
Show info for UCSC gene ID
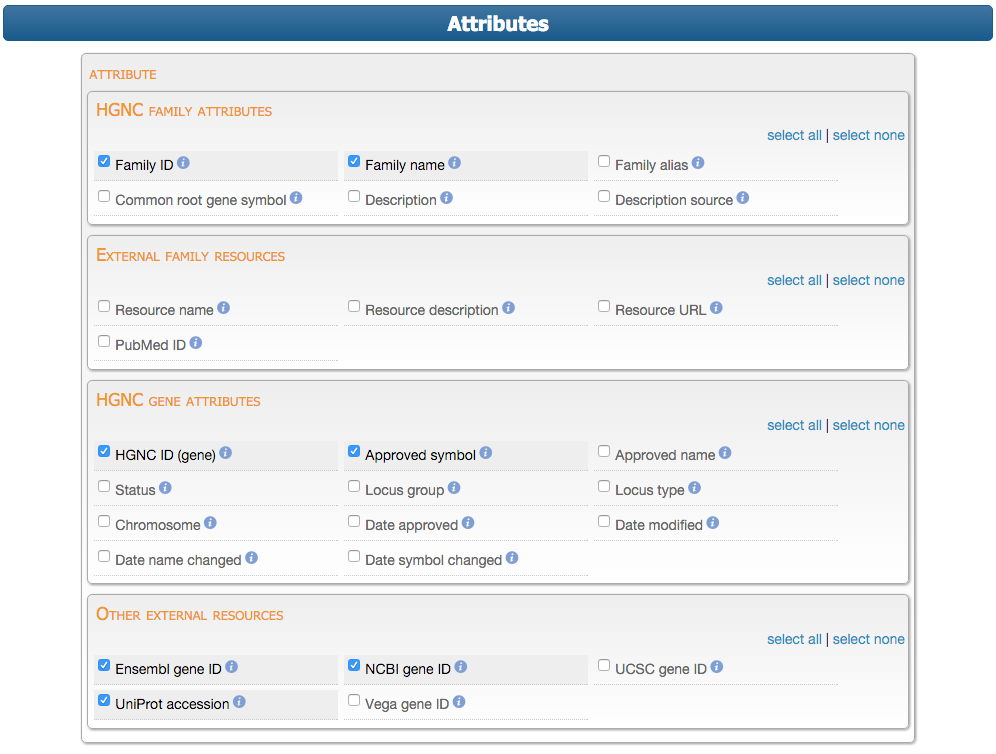717,667
